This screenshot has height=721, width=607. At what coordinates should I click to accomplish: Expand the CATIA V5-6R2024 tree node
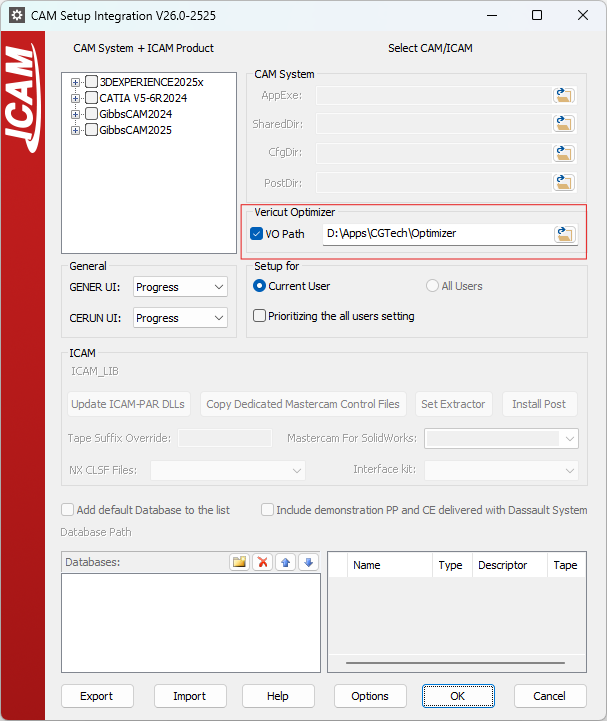[75, 98]
